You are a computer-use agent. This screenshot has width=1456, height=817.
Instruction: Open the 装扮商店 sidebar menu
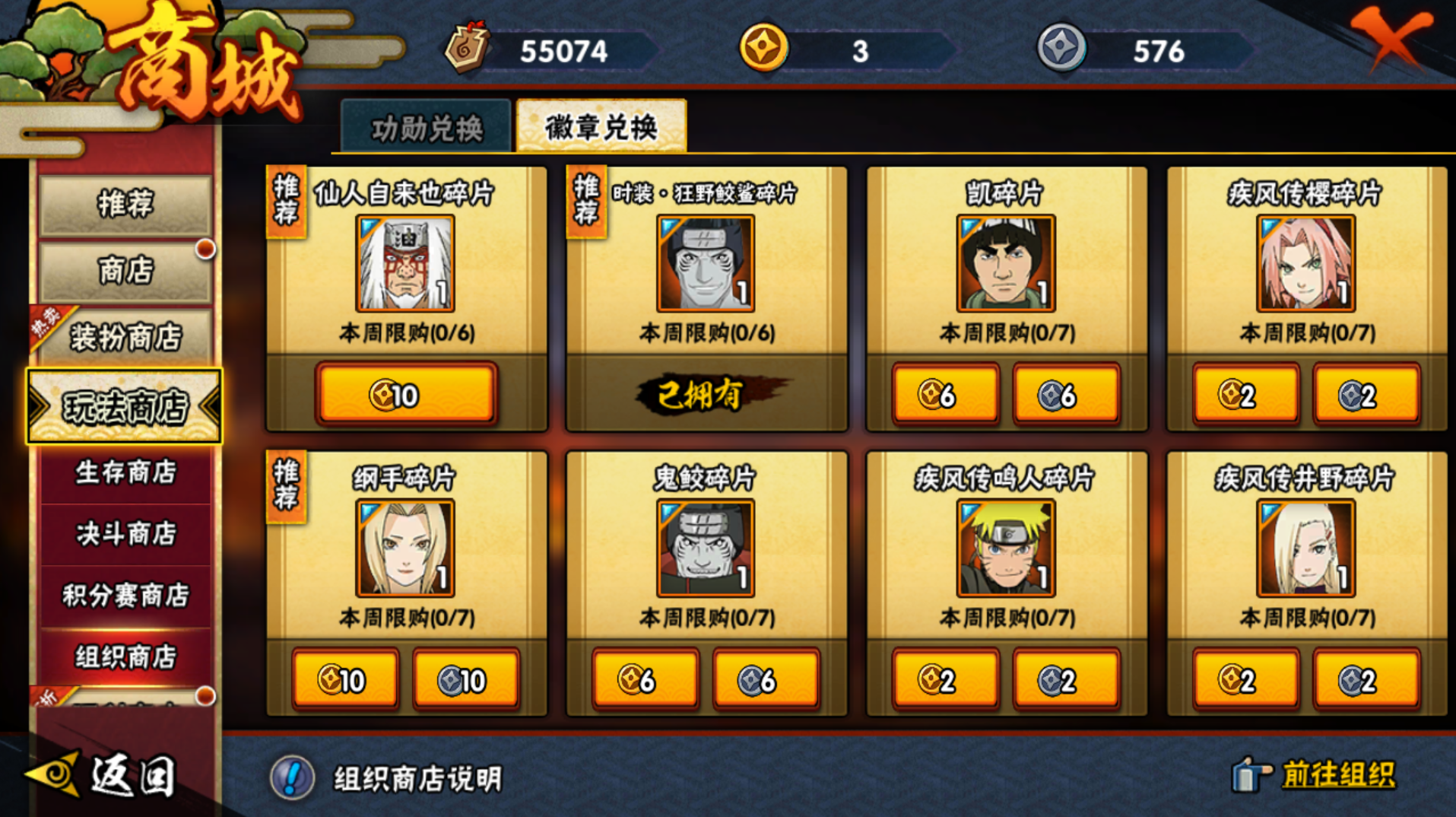pyautogui.click(x=125, y=336)
